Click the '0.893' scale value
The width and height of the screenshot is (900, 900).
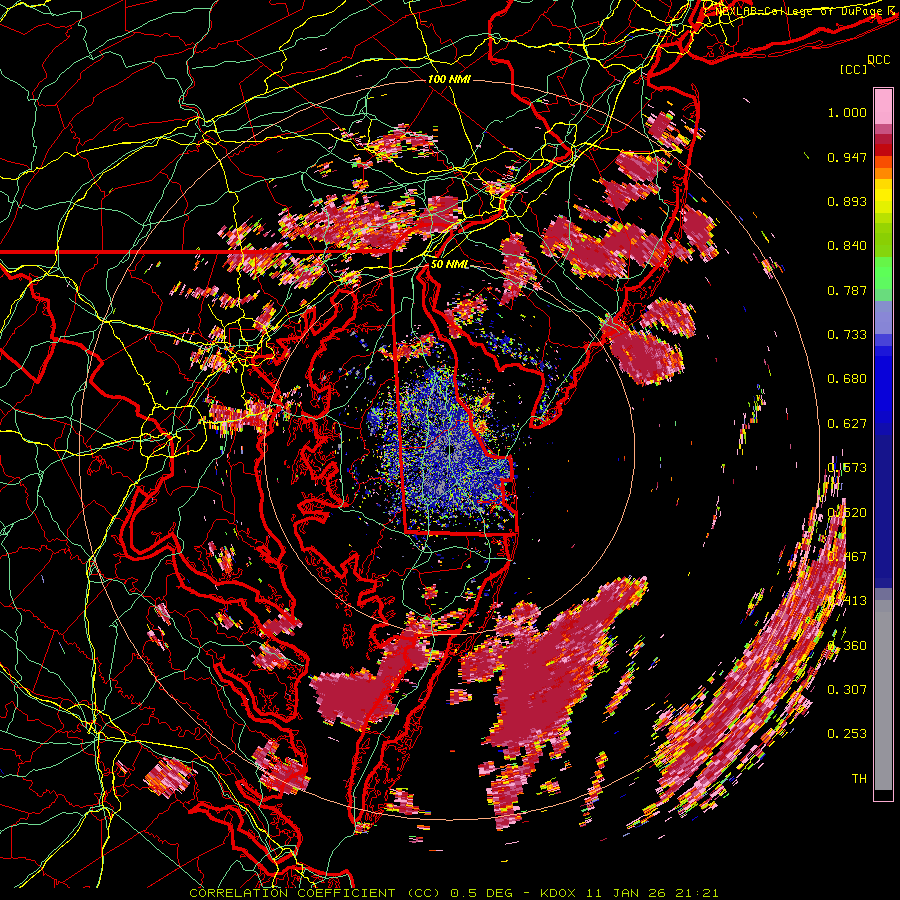coord(847,201)
